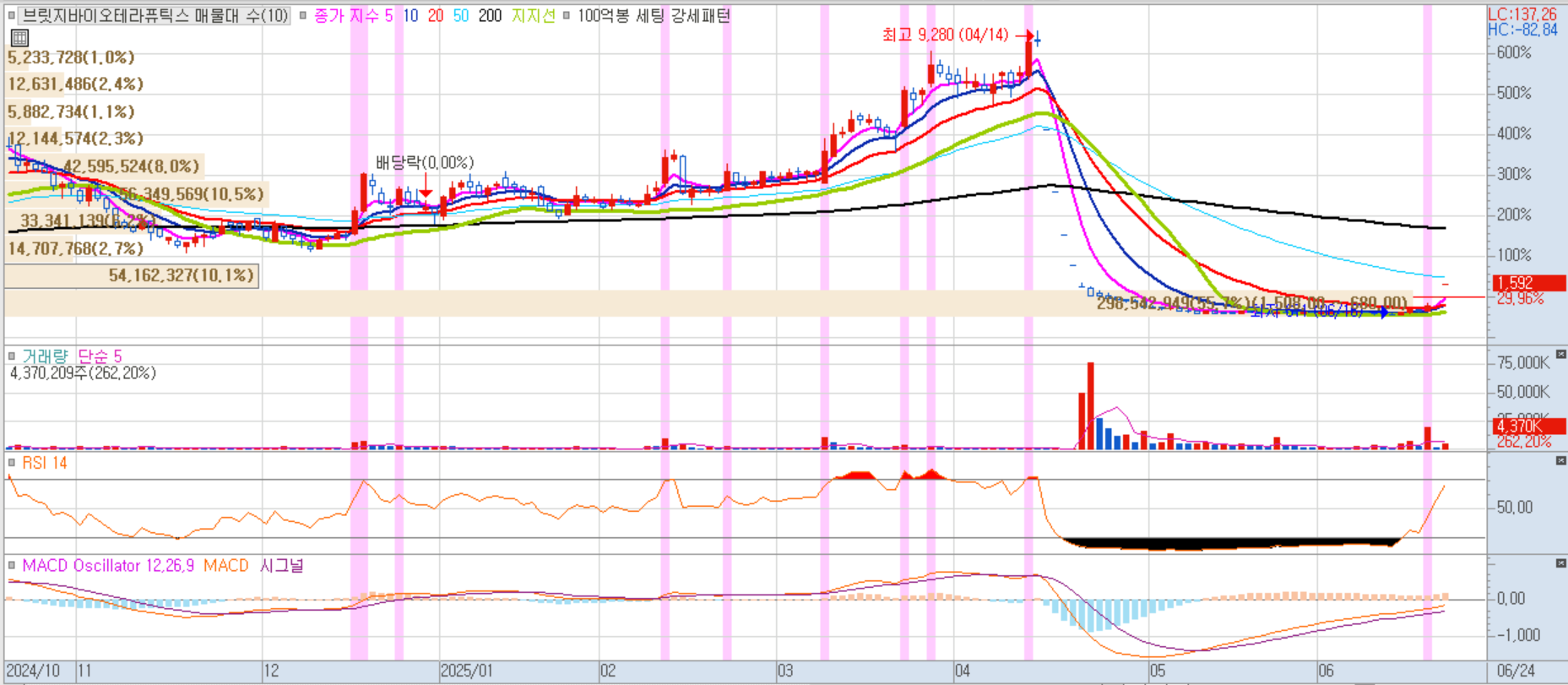Click the 12 month label on time axis
This screenshot has width=1568, height=685.
point(271,671)
